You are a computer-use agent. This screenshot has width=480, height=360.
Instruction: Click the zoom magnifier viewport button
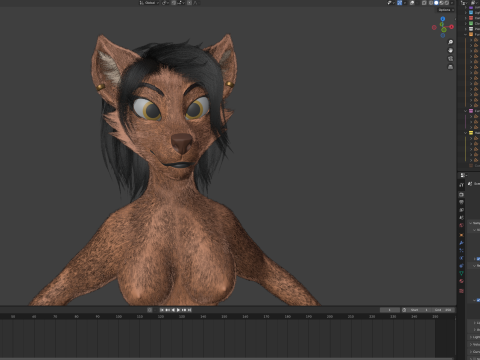(x=451, y=42)
